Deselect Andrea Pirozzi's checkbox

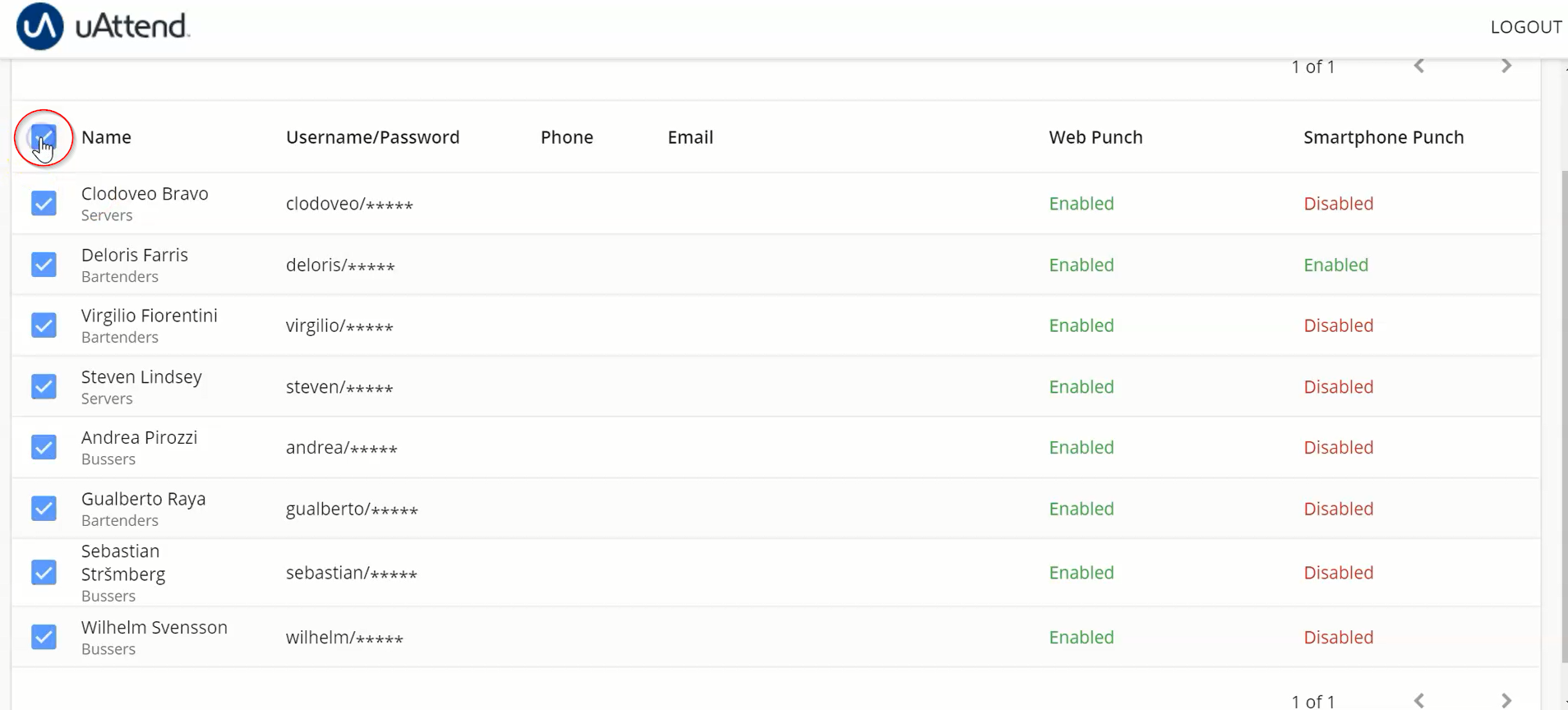coord(44,447)
